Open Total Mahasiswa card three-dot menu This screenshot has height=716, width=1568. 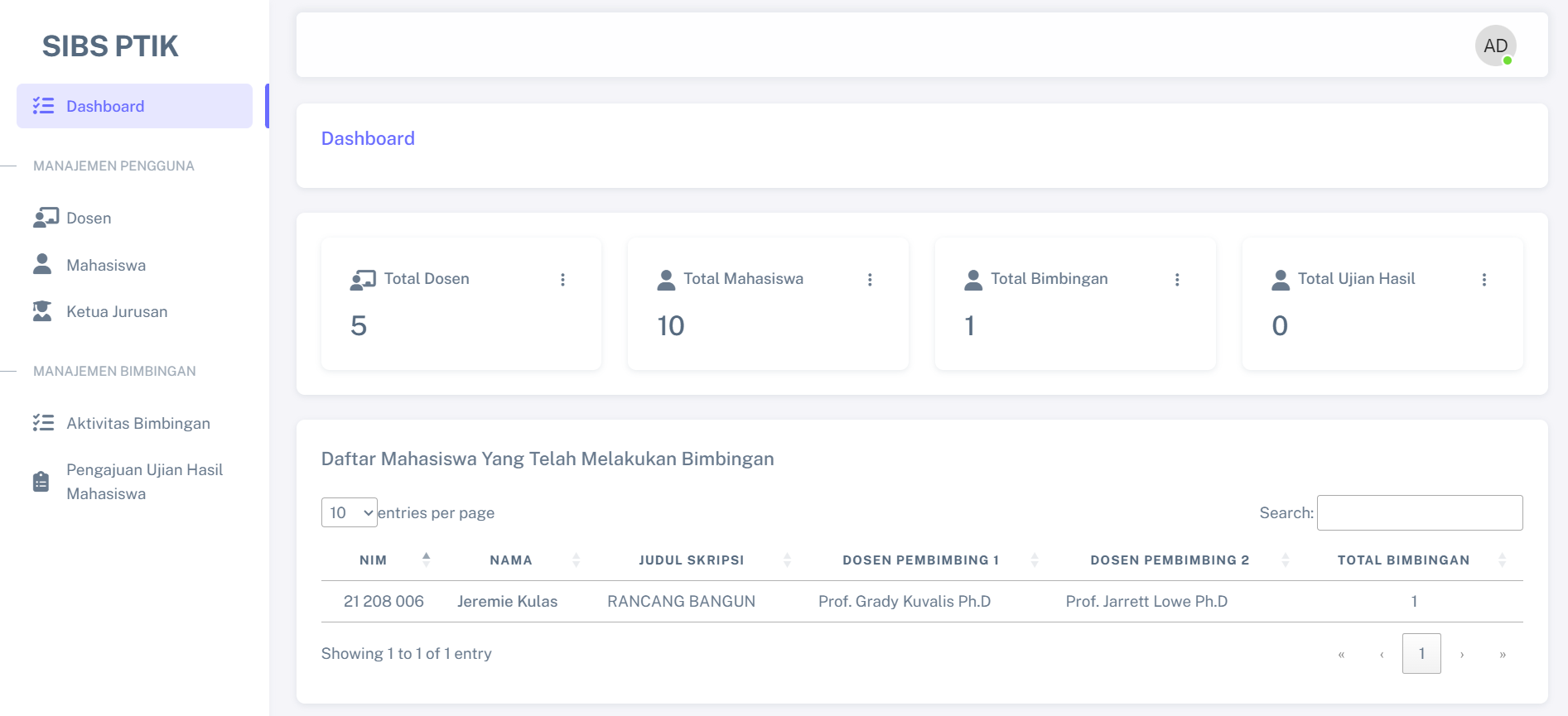pyautogui.click(x=870, y=280)
